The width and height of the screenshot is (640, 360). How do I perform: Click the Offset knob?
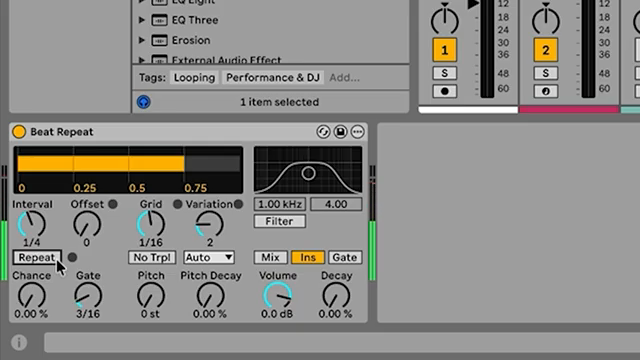pyautogui.click(x=87, y=224)
